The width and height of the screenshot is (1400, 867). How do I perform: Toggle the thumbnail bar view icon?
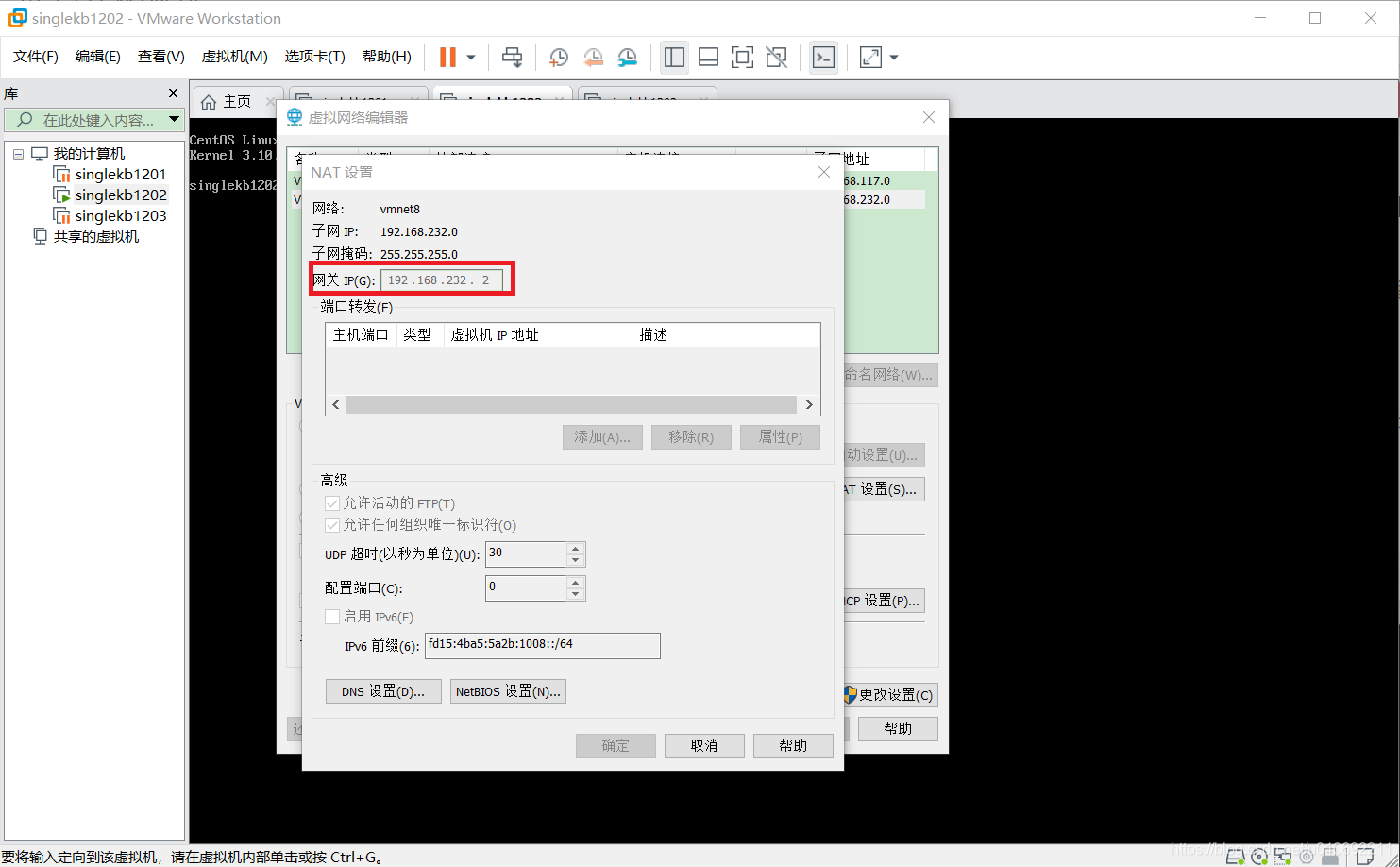[x=708, y=57]
